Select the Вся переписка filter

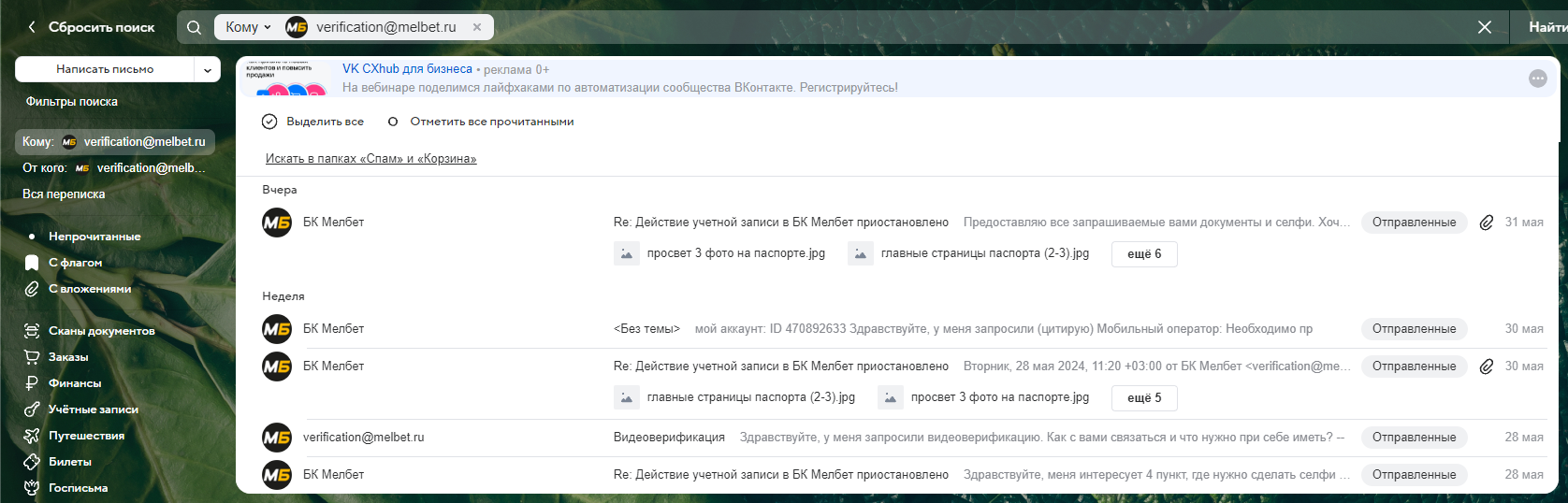click(64, 194)
